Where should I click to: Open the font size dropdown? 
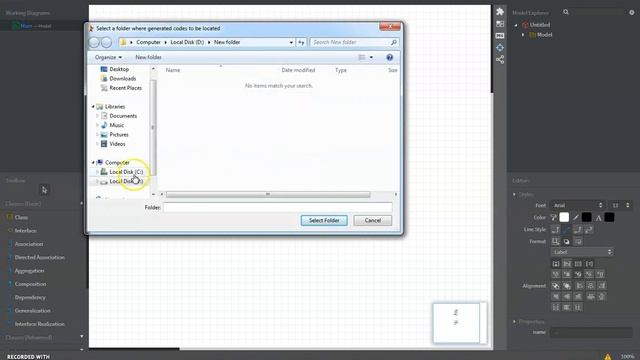click(x=620, y=205)
